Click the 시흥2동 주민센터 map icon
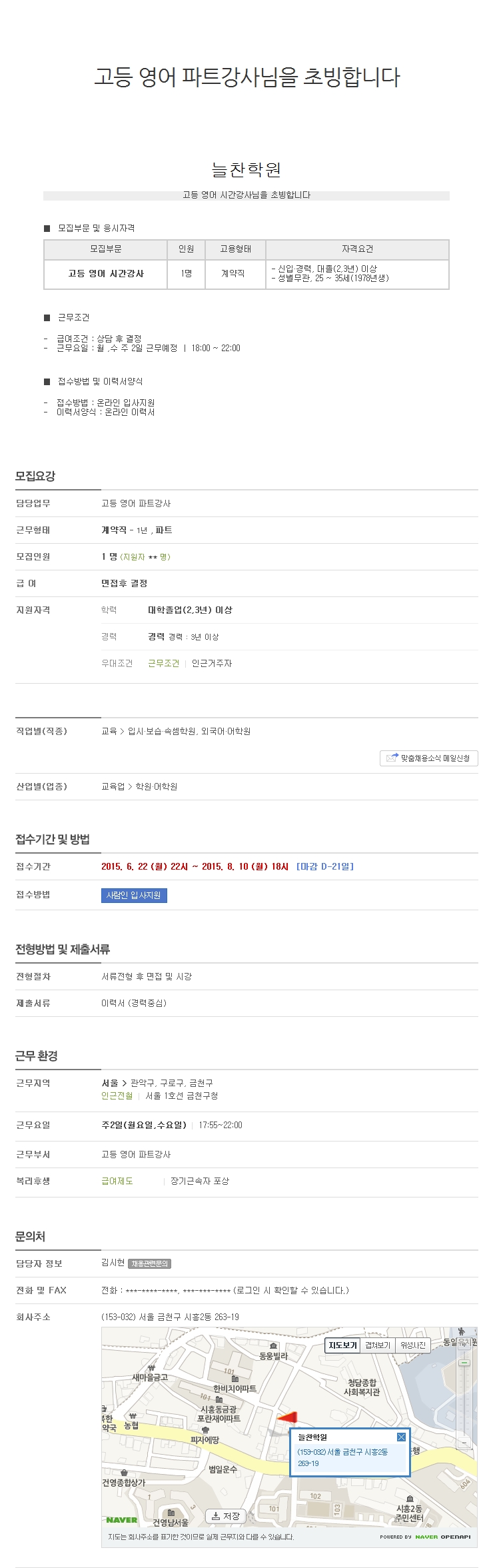The image size is (493, 1568). tap(410, 1499)
